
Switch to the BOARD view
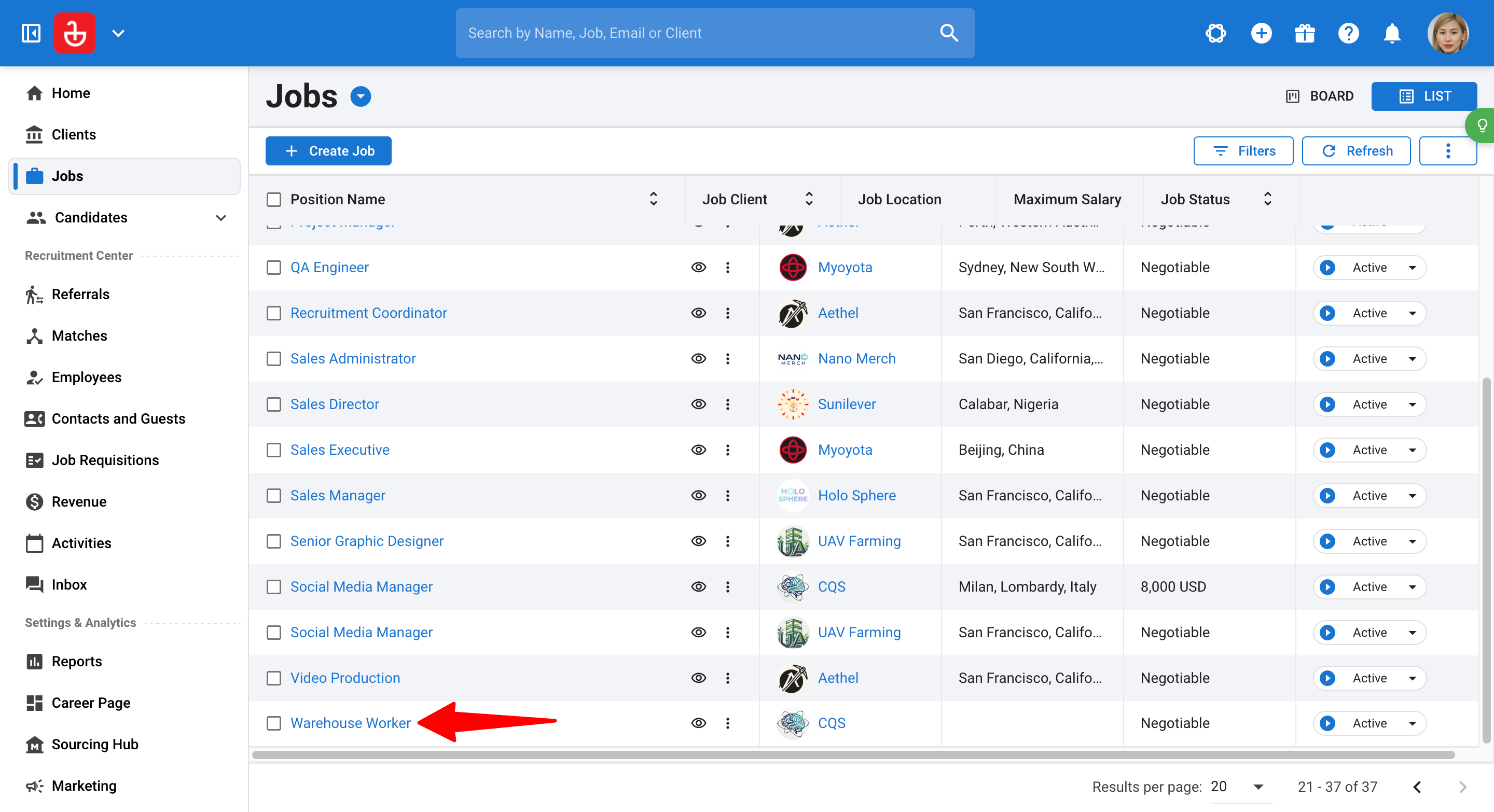(1319, 96)
